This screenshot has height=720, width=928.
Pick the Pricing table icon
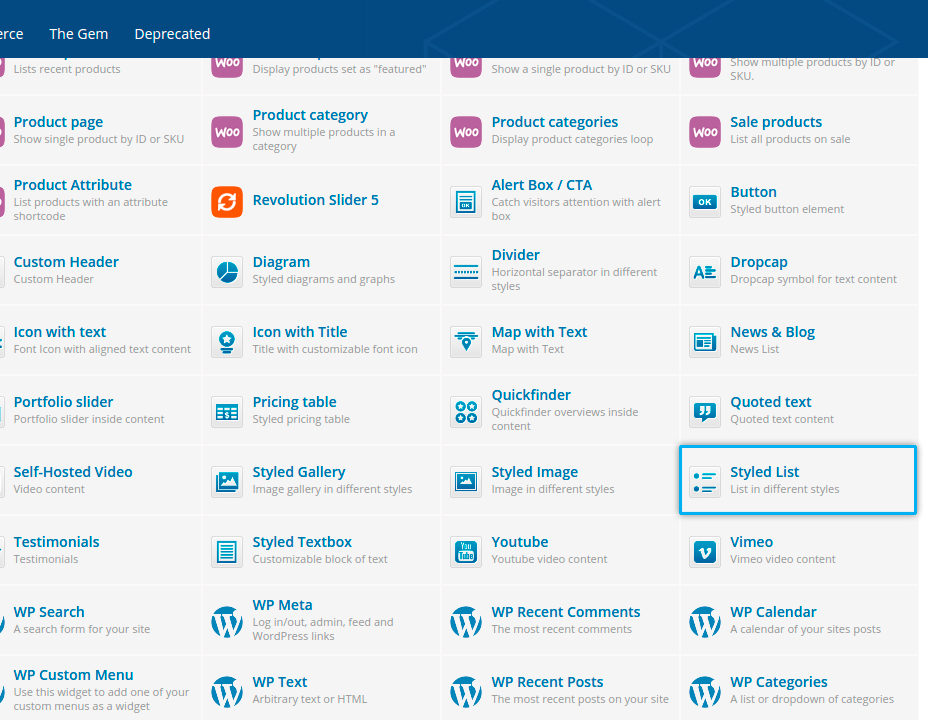coord(227,411)
